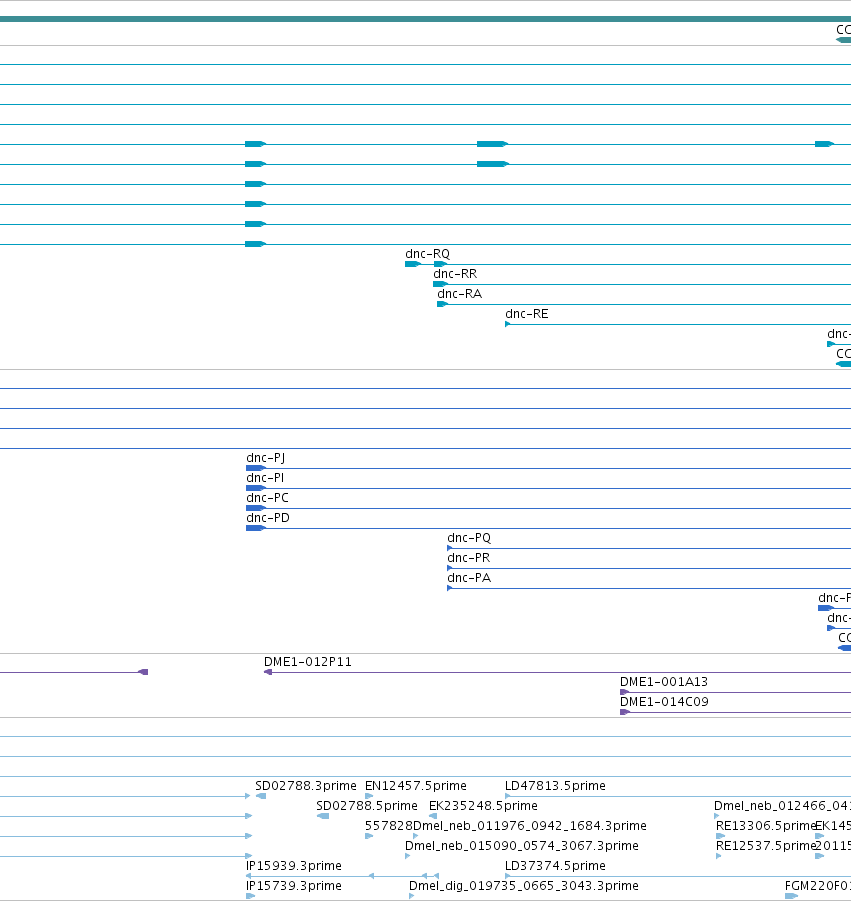The image size is (851, 901).
Task: Click the dnc-RA exon glyph
Action: coord(442,305)
